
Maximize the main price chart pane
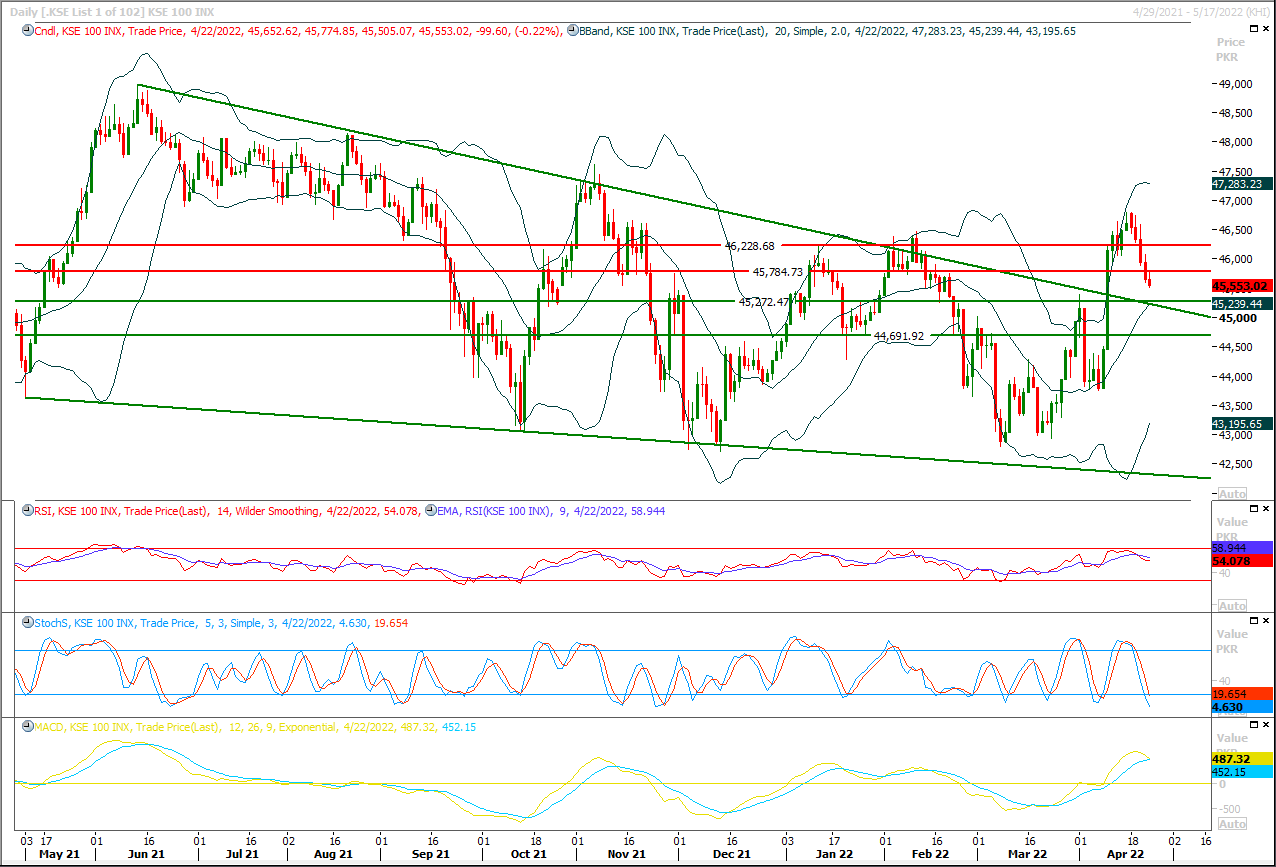pyautogui.click(x=1254, y=30)
